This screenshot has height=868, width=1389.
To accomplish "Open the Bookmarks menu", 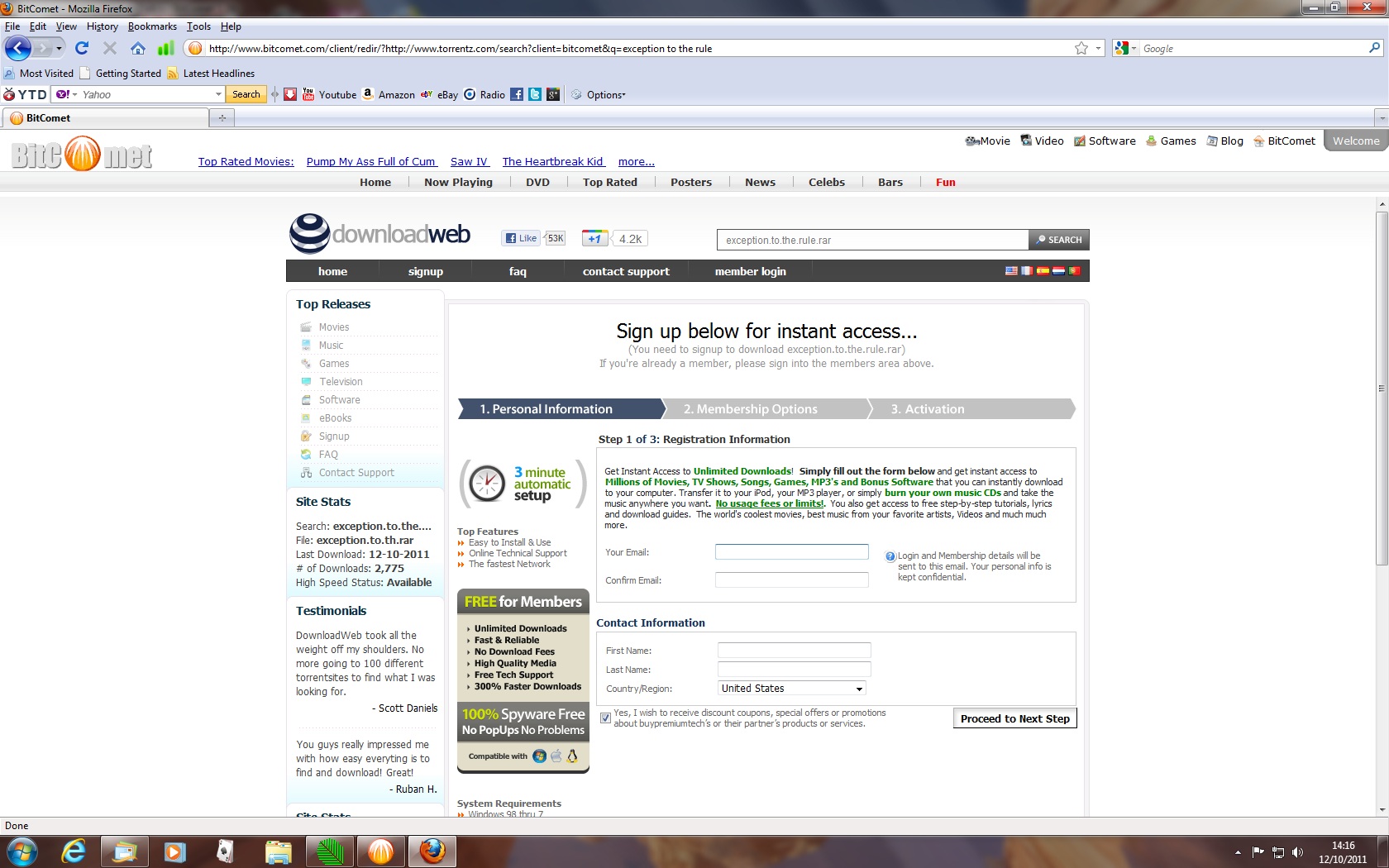I will tap(152, 26).
